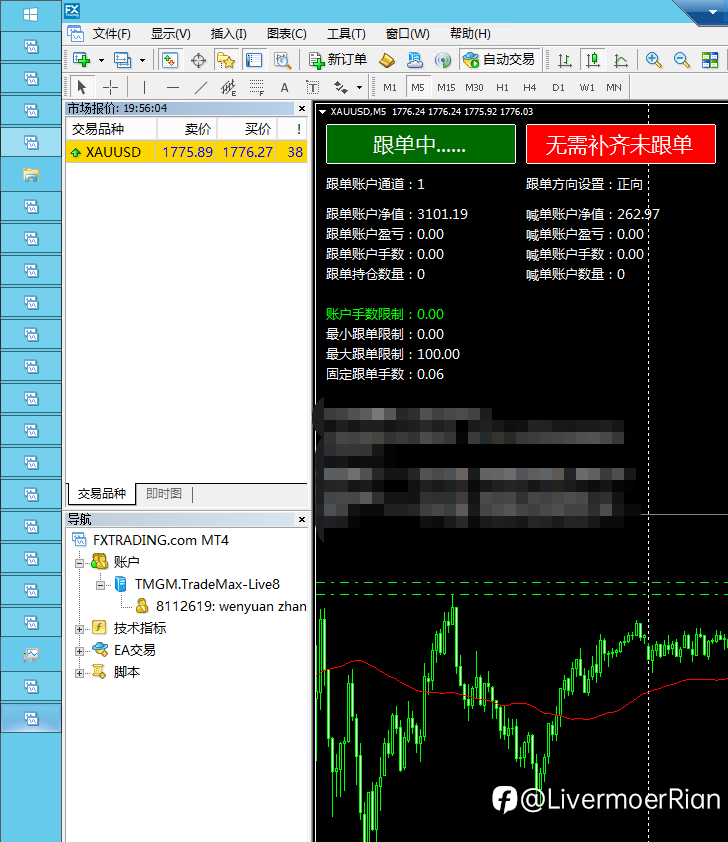Switch to the 即时图 tab
The height and width of the screenshot is (842, 728).
pos(164,493)
